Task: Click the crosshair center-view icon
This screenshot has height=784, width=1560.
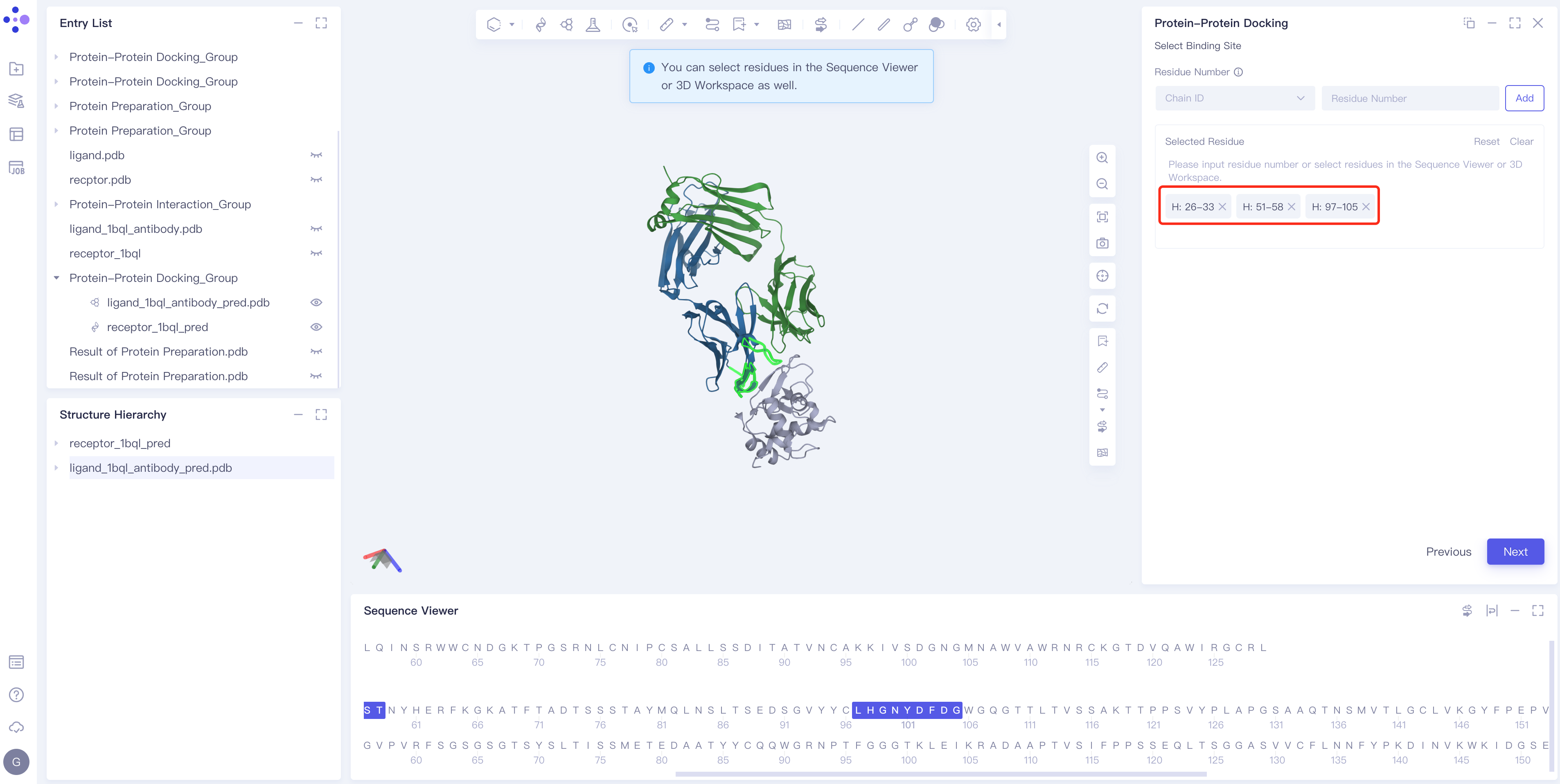Action: [1102, 276]
